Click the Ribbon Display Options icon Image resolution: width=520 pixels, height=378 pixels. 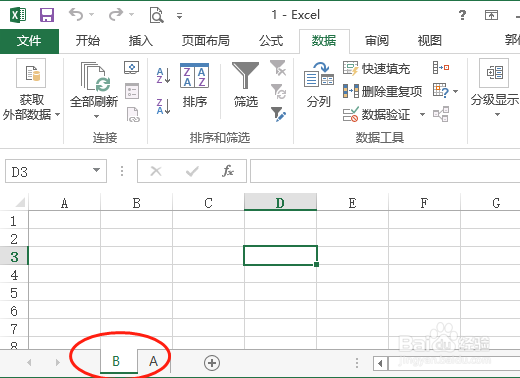(491, 15)
